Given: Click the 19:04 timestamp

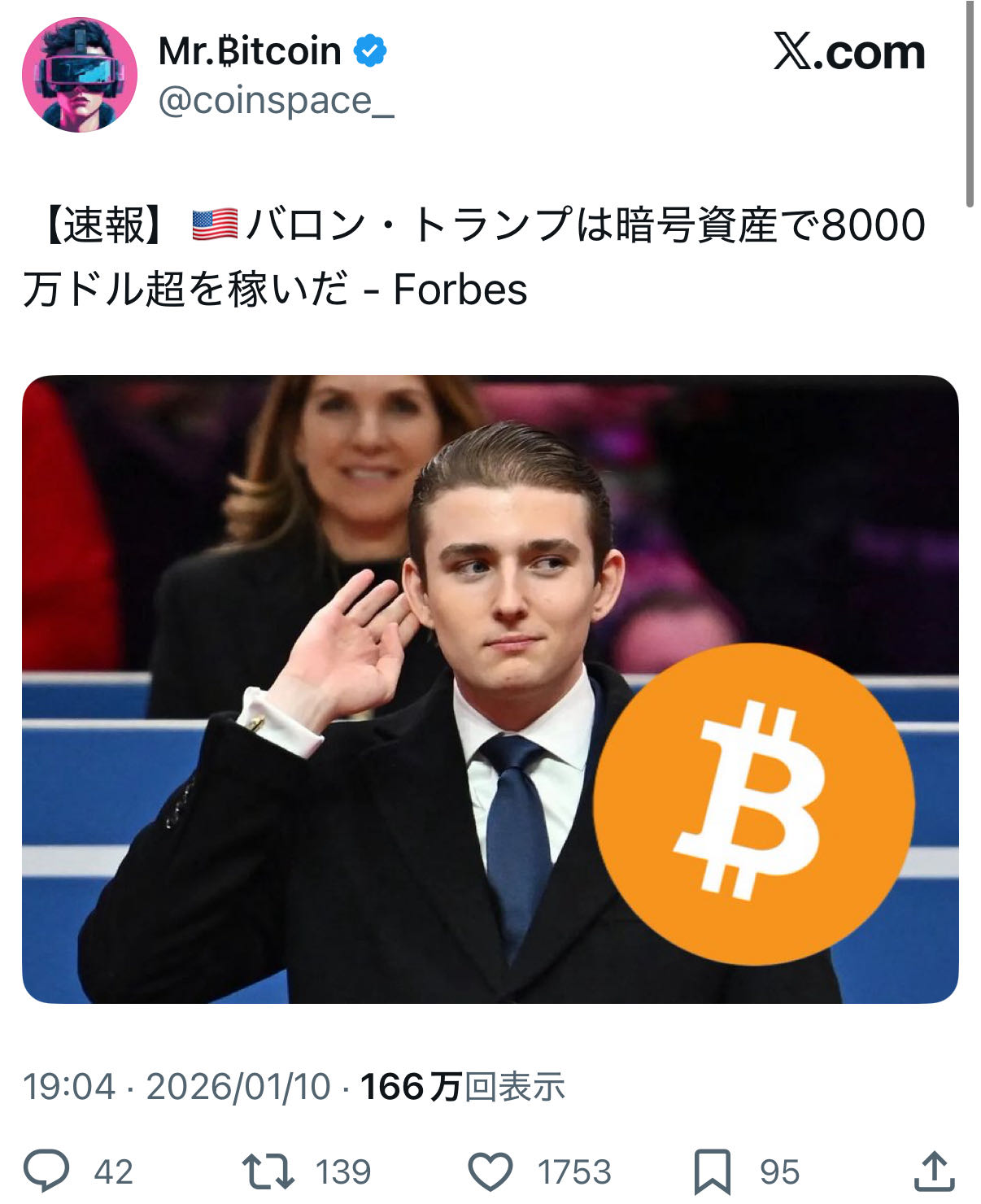Looking at the screenshot, I should (69, 1087).
